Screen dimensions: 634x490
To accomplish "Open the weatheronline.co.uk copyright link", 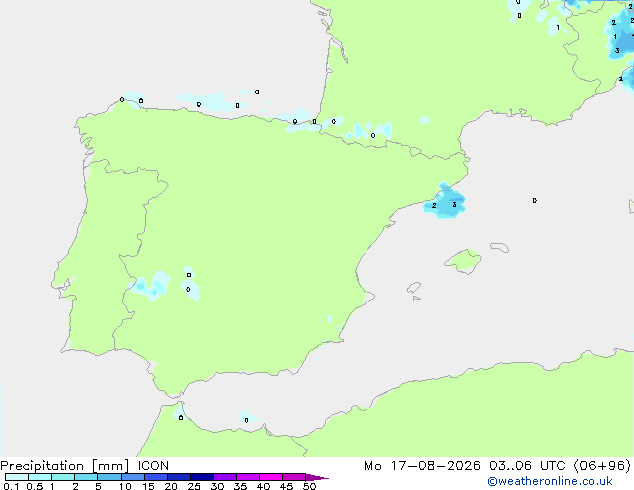I will click(x=550, y=481).
